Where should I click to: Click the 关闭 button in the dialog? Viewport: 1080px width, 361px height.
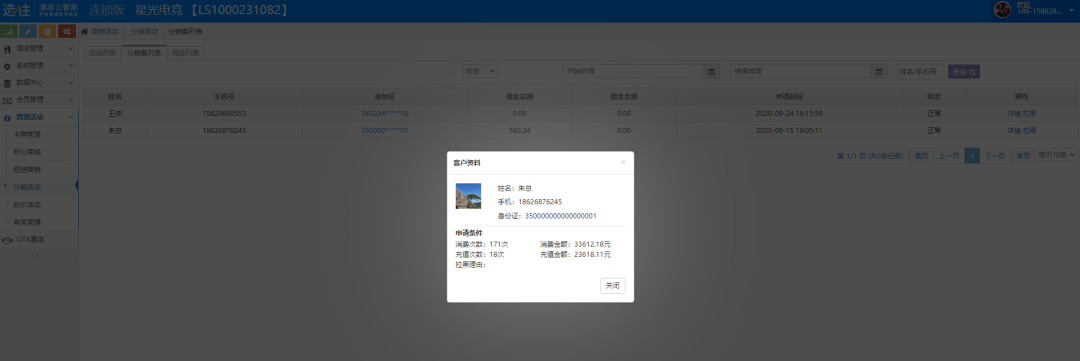[612, 285]
